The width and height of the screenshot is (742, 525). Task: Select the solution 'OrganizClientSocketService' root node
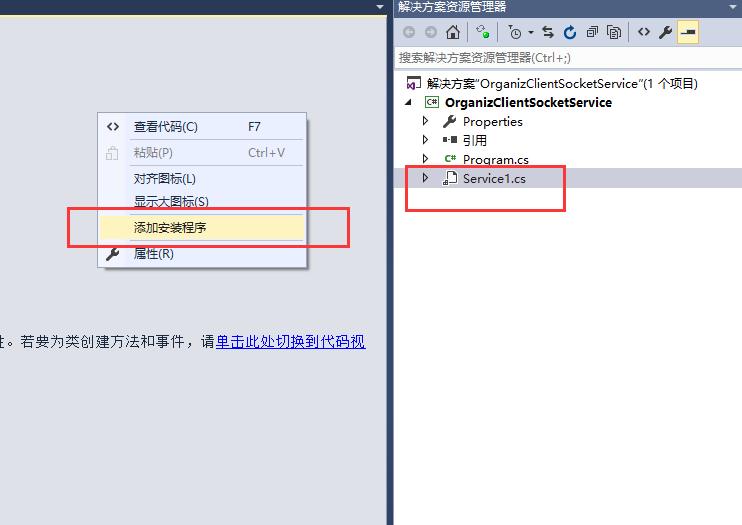click(562, 84)
